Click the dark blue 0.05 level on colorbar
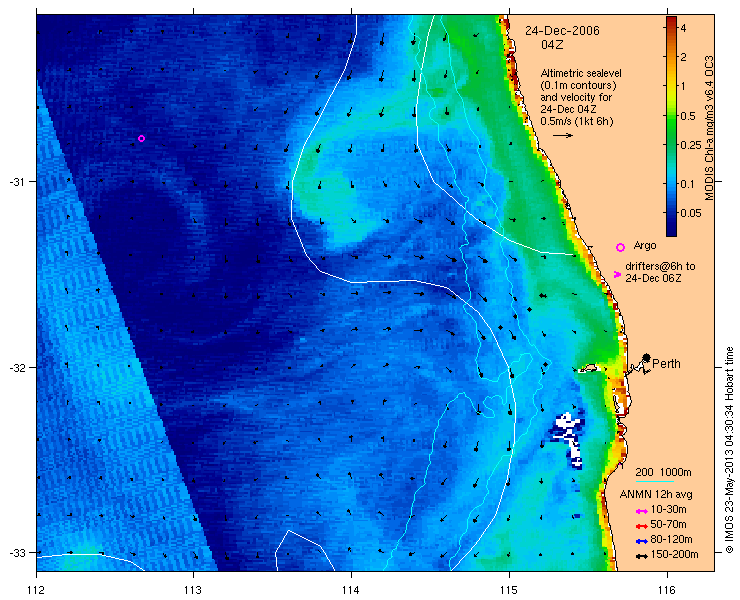740x600 pixels. pos(671,213)
